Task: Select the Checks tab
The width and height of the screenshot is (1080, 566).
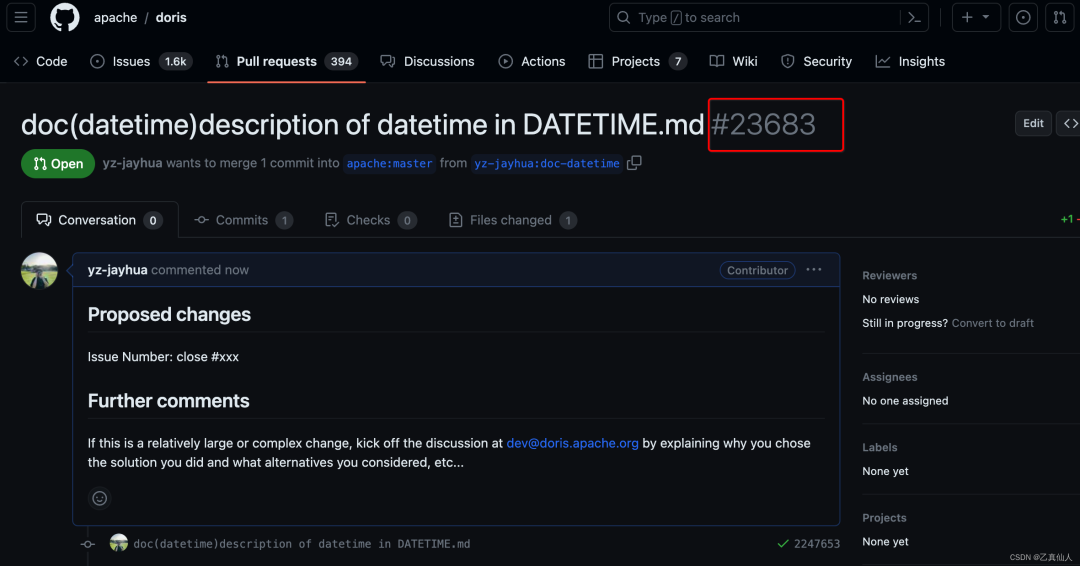Action: pyautogui.click(x=371, y=220)
